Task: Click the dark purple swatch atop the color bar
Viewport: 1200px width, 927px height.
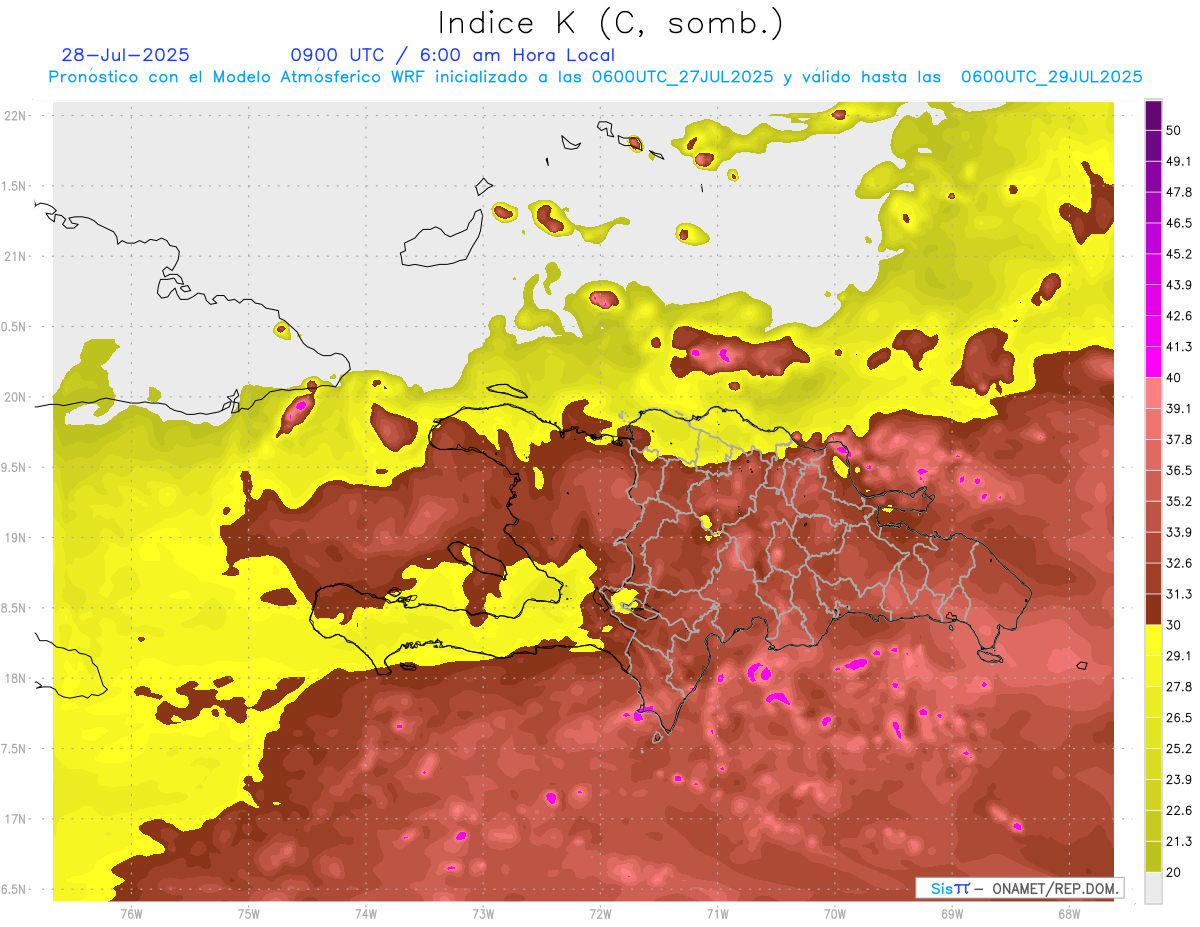Action: click(x=1153, y=115)
